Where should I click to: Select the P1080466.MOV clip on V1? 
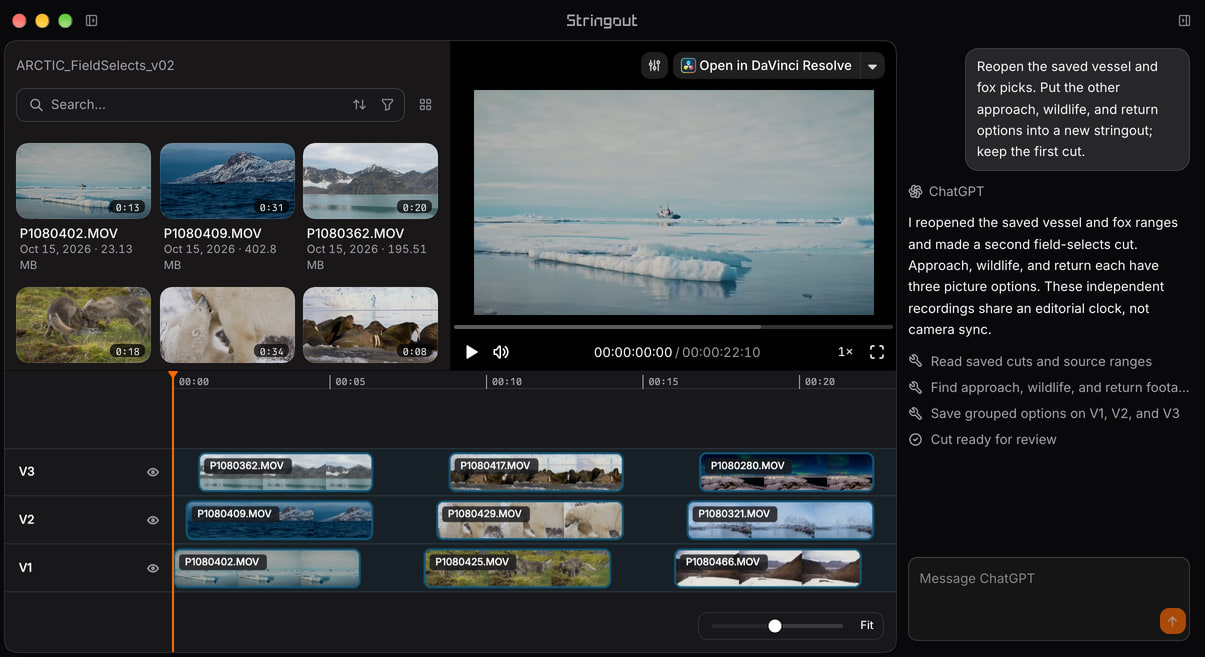coord(768,568)
